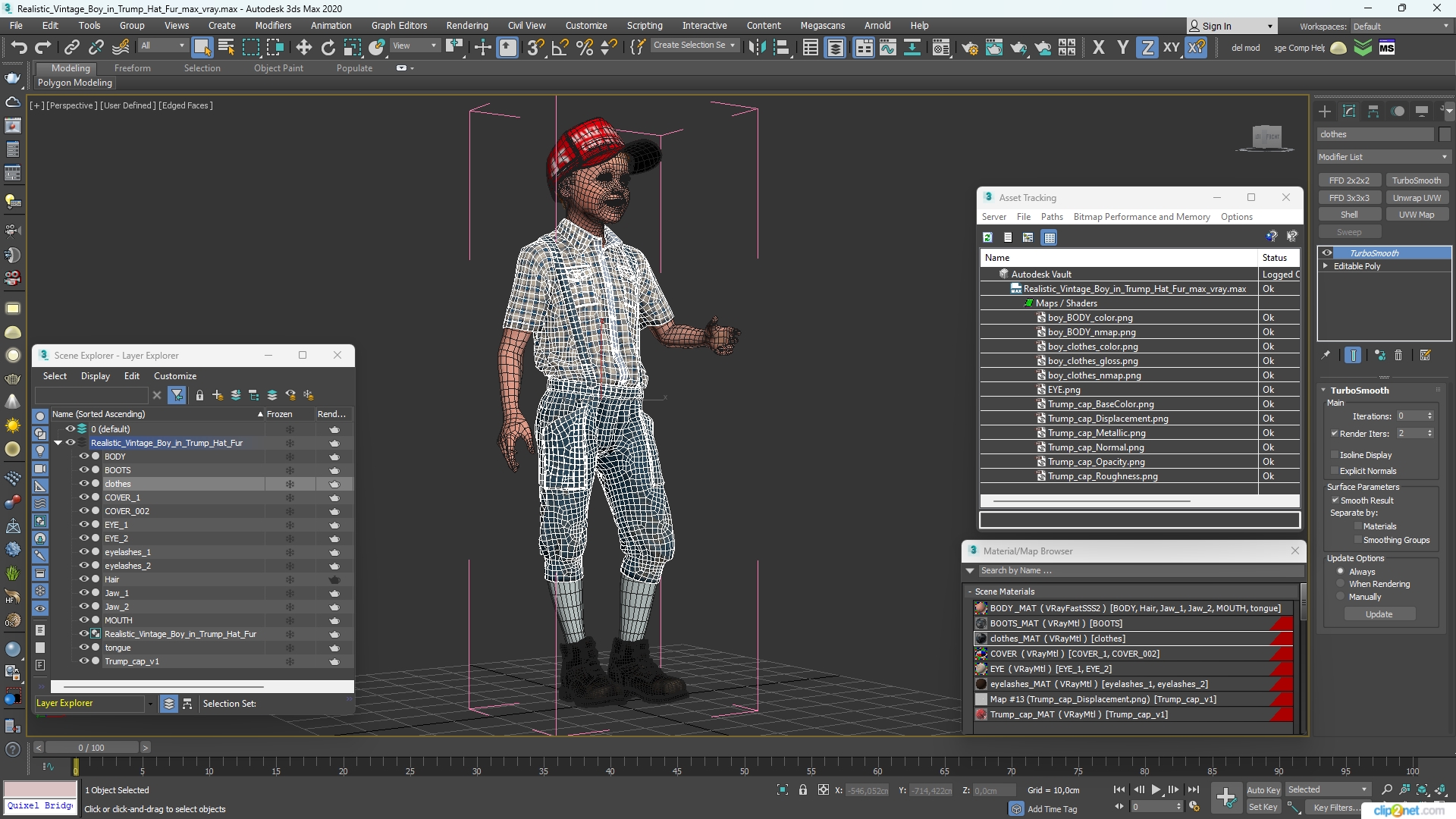The height and width of the screenshot is (819, 1456).
Task: Open the Render Setup icon
Action: [970, 48]
